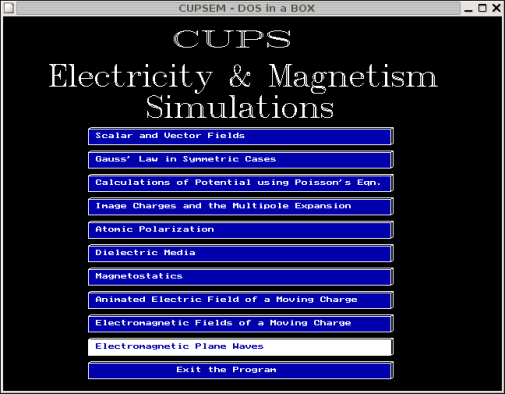Select Electromagnetic Fields of a Moving Charge
This screenshot has width=505, height=394.
coord(241,323)
